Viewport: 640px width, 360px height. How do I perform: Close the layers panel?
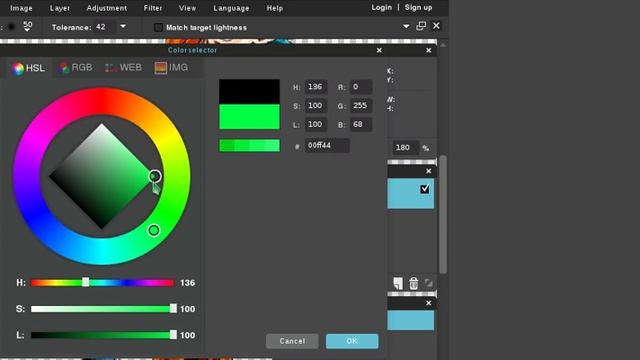[x=429, y=171]
